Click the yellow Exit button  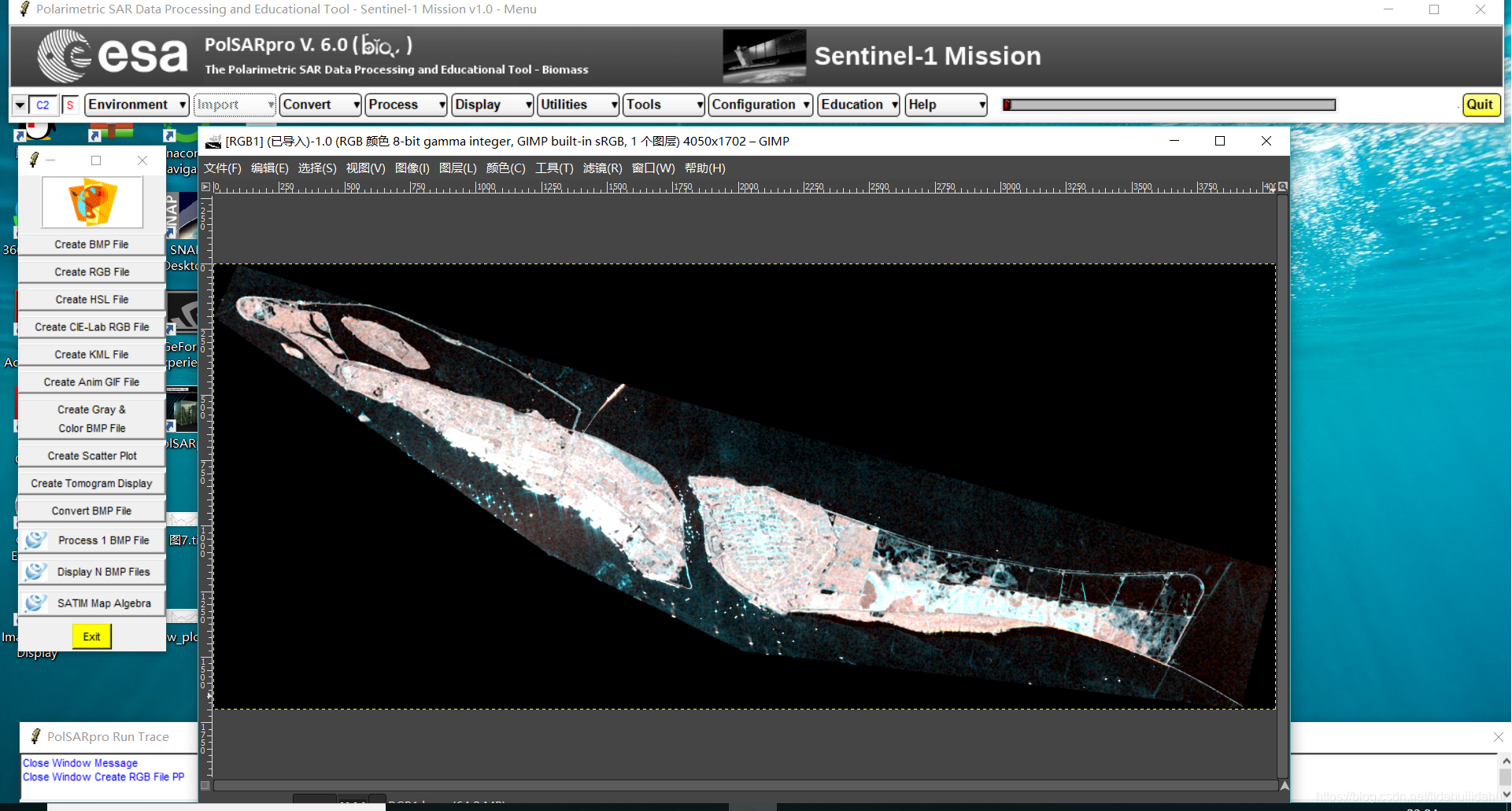click(x=91, y=636)
